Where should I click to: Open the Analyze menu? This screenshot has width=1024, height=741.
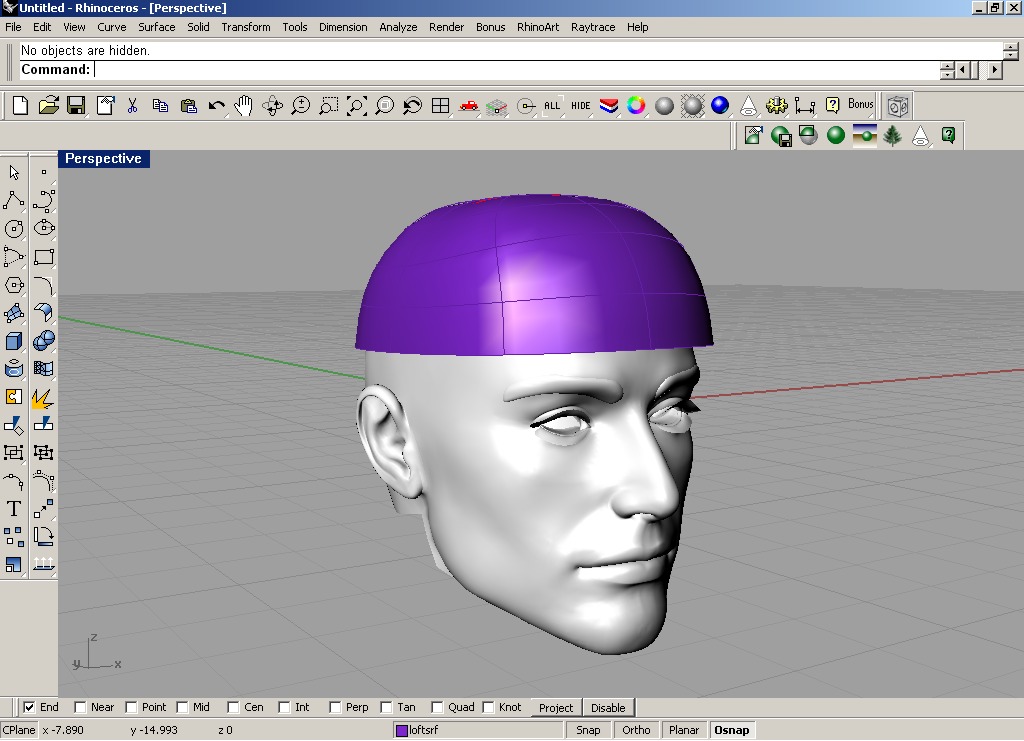(x=398, y=27)
